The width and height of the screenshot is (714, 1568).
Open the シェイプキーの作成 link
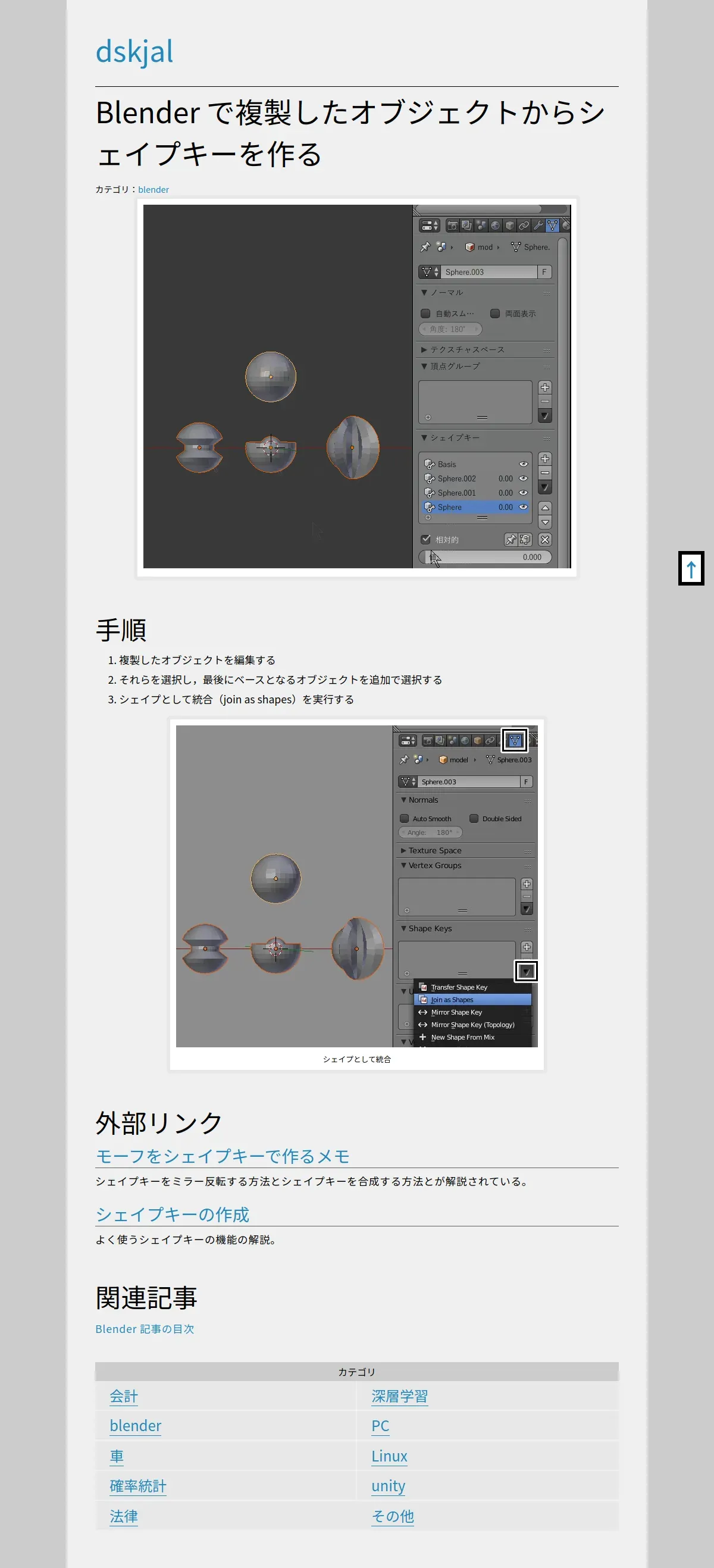pos(173,1215)
